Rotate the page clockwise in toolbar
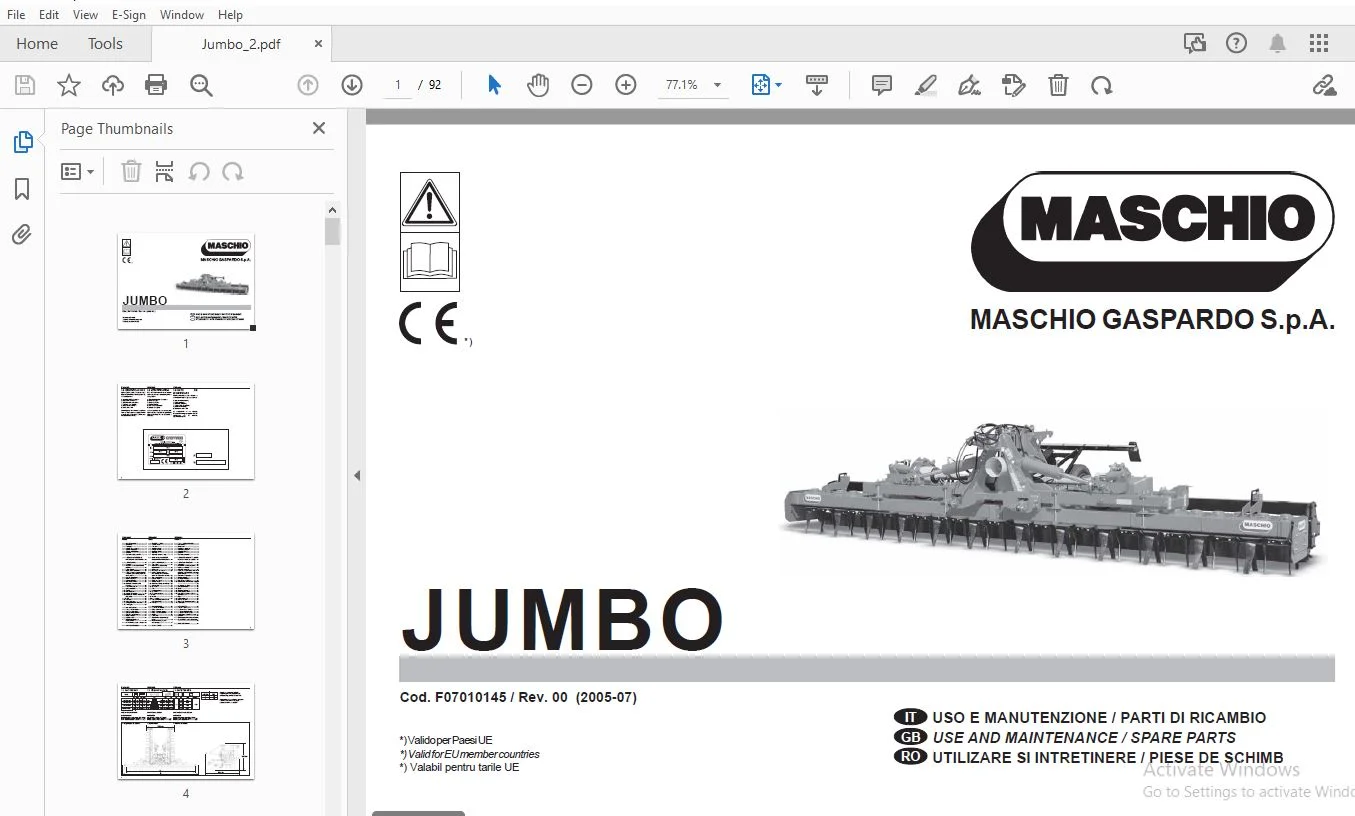The width and height of the screenshot is (1355, 816). pyautogui.click(x=1102, y=86)
